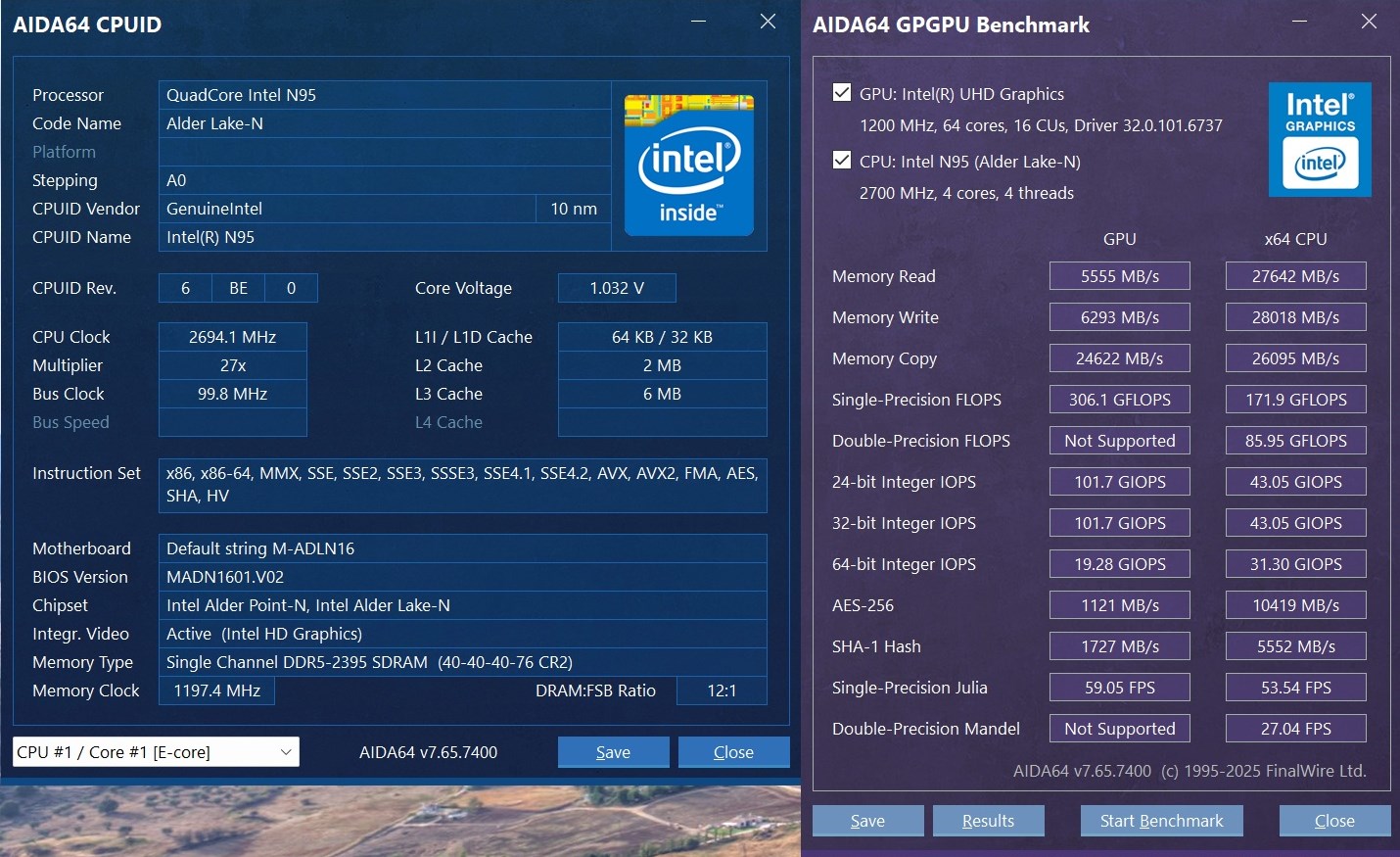Click the Intel inside logo in CPUID window
1400x857 pixels.
pos(689,165)
